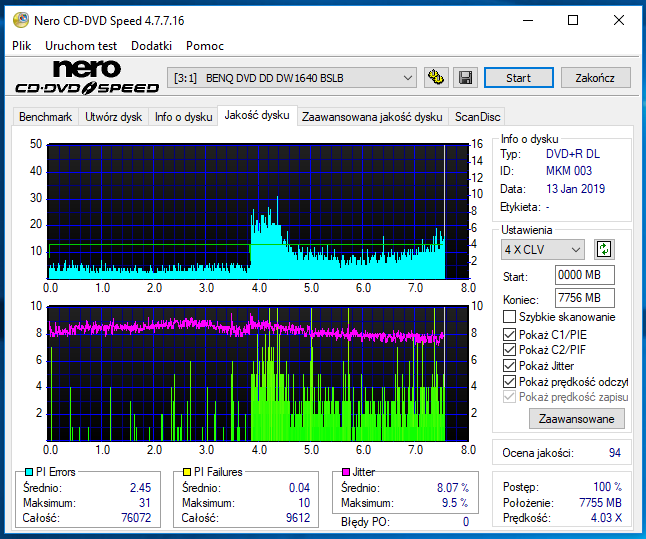
Task: Click Jitter average value 8.07 %
Action: [453, 488]
